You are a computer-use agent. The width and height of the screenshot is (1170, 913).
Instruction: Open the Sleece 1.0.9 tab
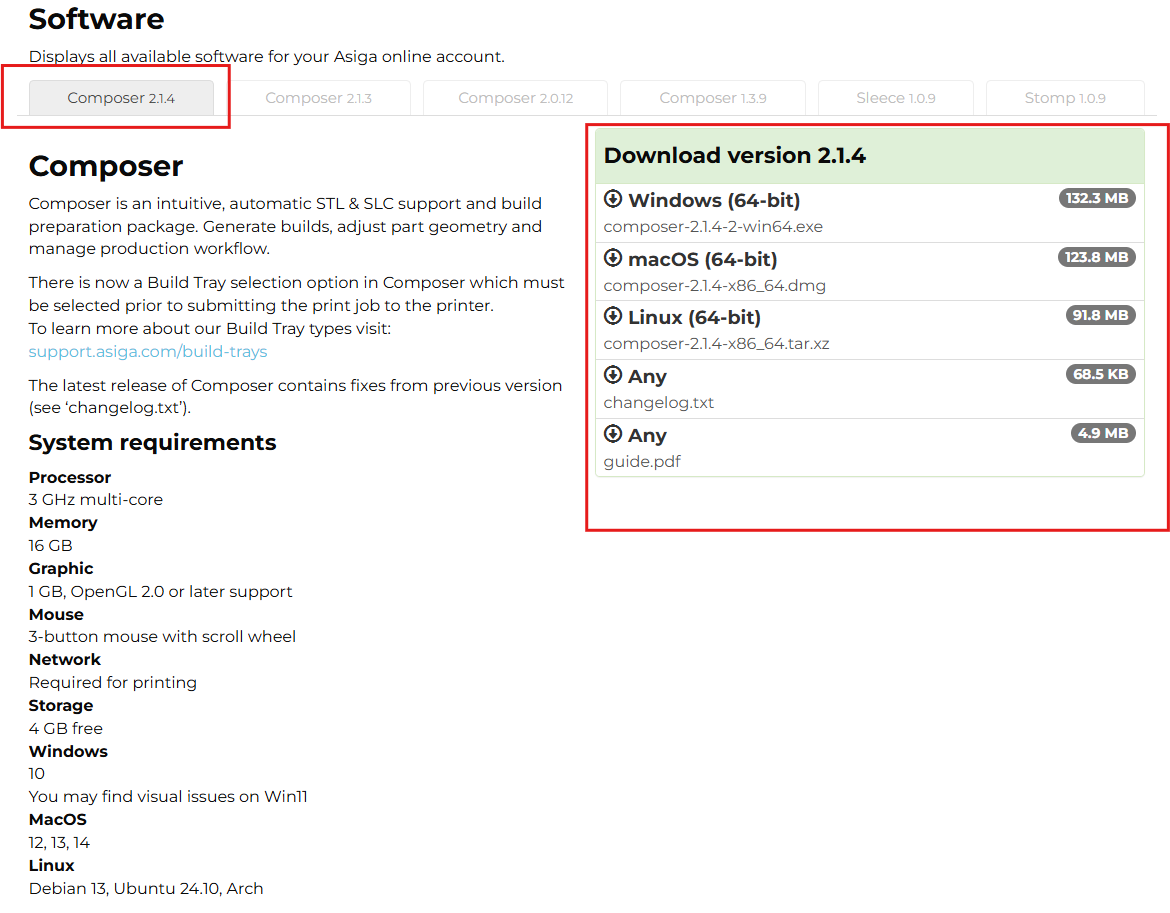click(895, 98)
